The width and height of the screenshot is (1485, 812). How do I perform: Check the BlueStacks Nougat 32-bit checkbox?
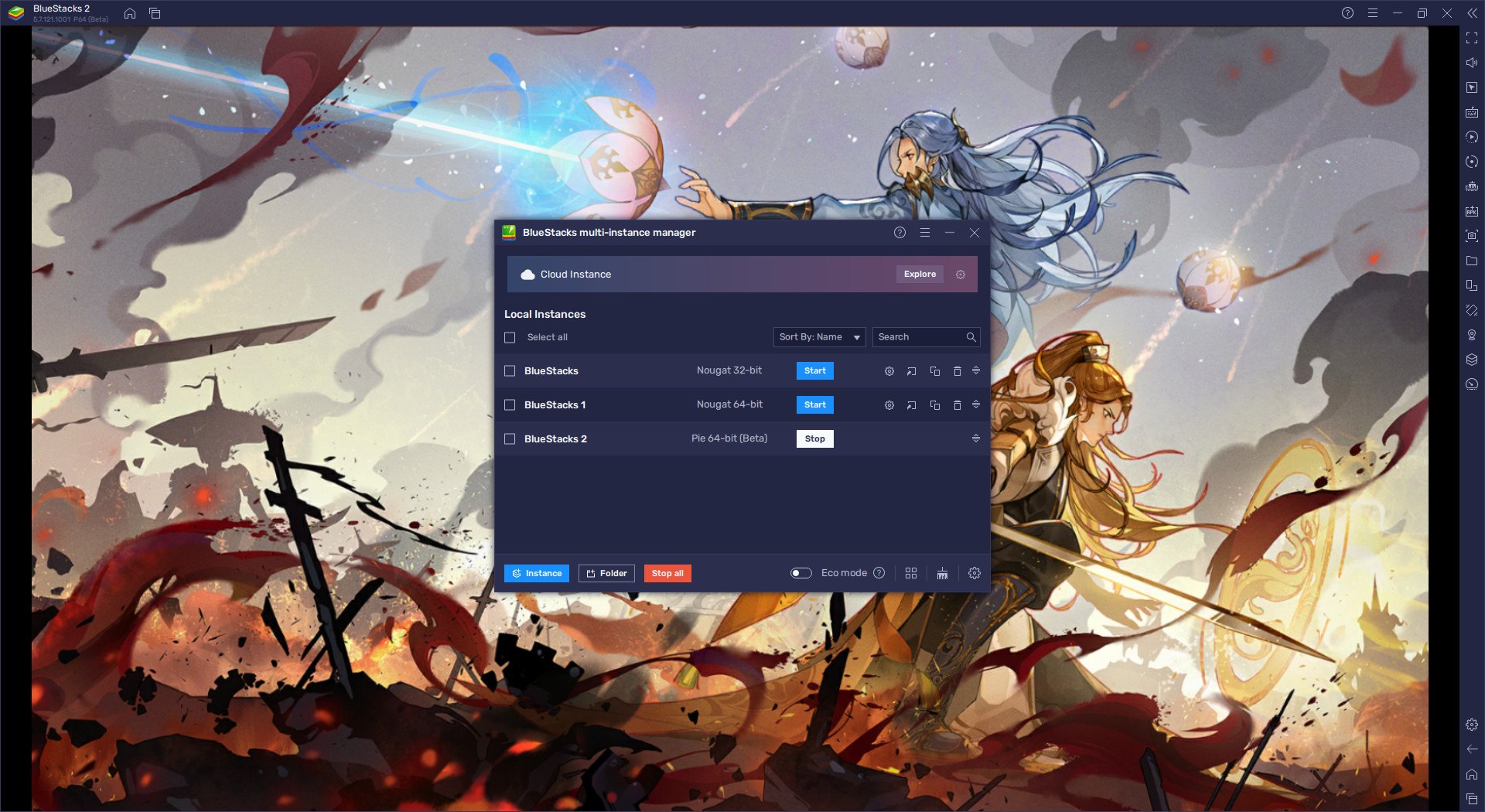[510, 371]
